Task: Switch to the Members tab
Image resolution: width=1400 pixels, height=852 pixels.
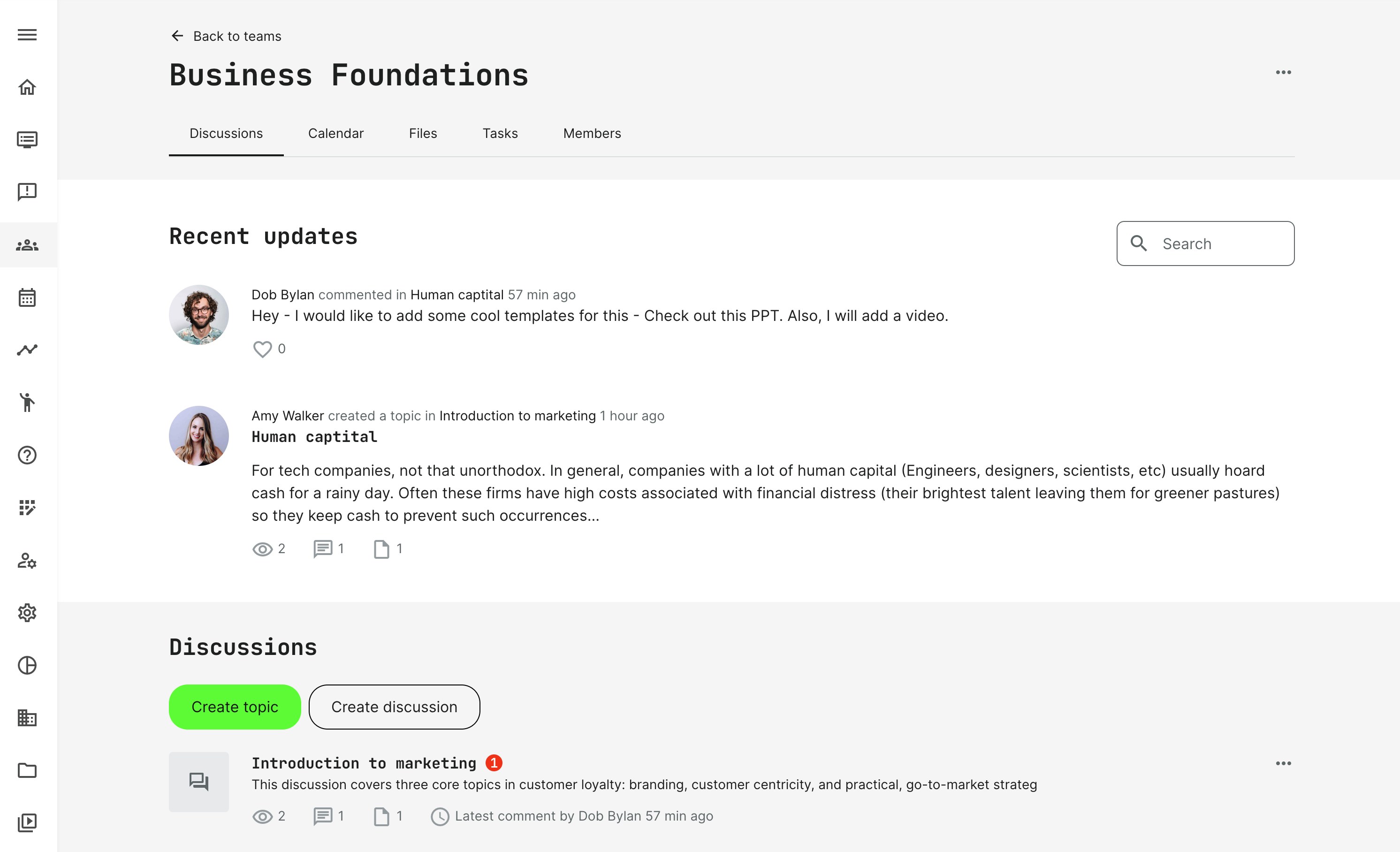Action: pyautogui.click(x=592, y=134)
